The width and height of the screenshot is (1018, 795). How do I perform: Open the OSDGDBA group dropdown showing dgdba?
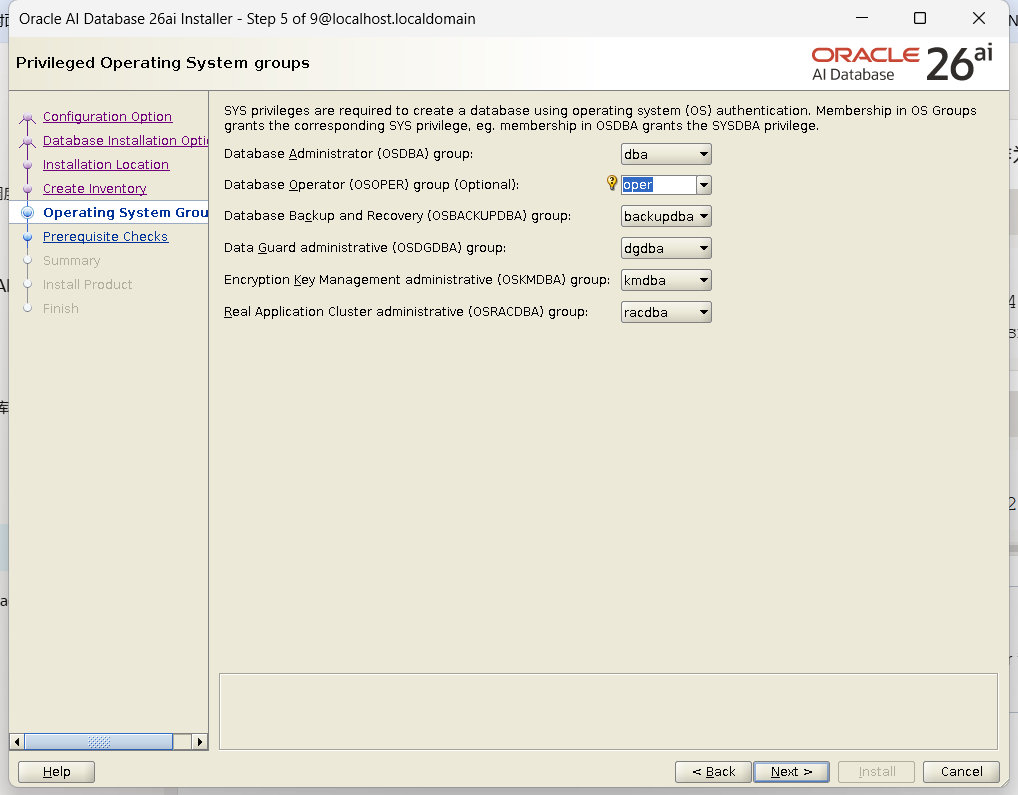[666, 248]
